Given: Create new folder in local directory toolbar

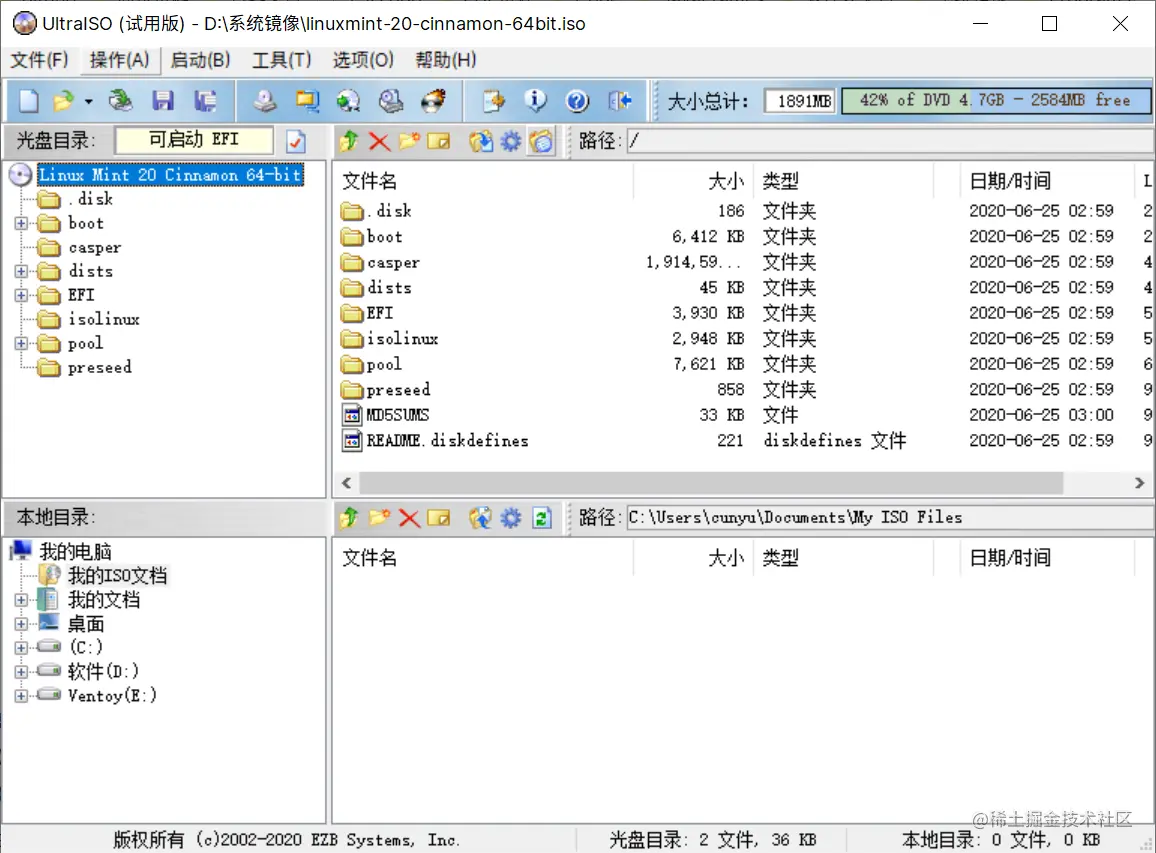Looking at the screenshot, I should tap(379, 518).
